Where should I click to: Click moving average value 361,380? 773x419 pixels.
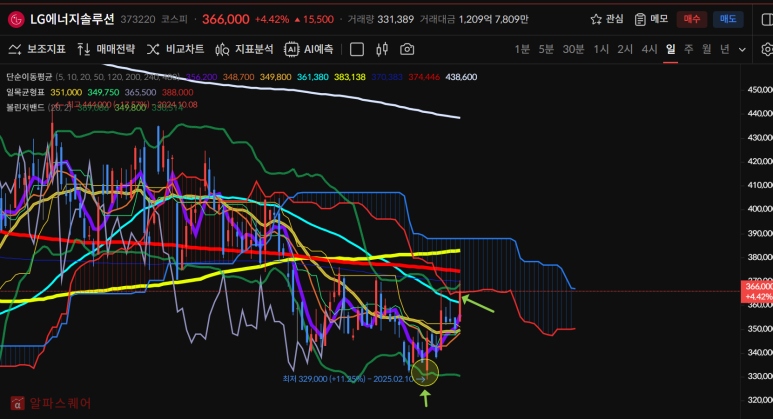coord(313,77)
